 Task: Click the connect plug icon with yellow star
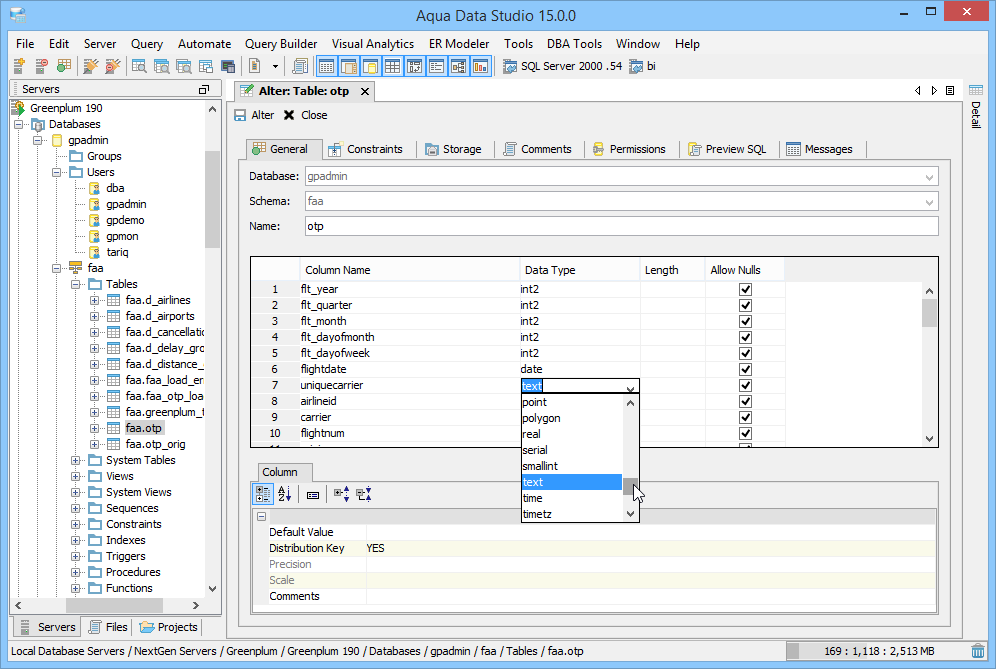[91, 66]
